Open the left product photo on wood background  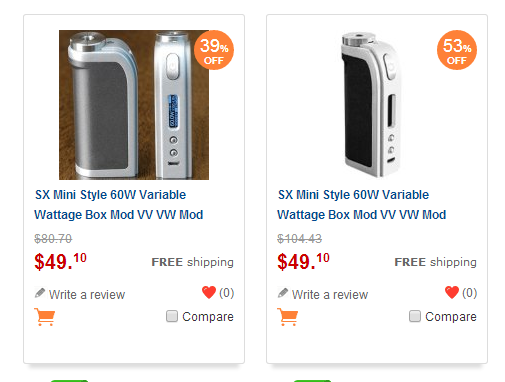tap(134, 105)
